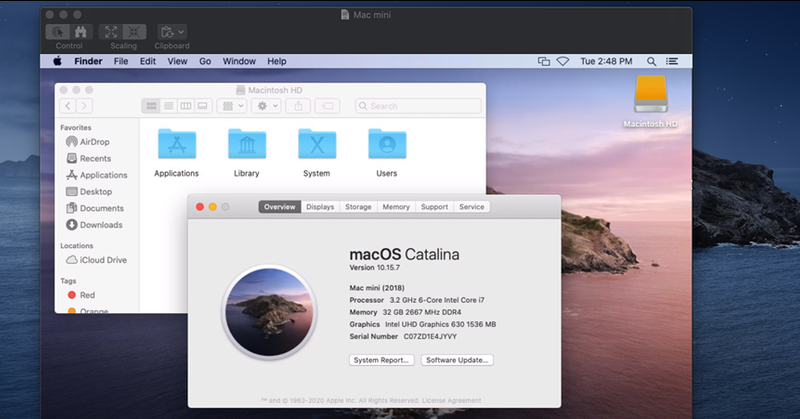The image size is (800, 419).
Task: Switch to the Support tab
Action: pos(434,207)
